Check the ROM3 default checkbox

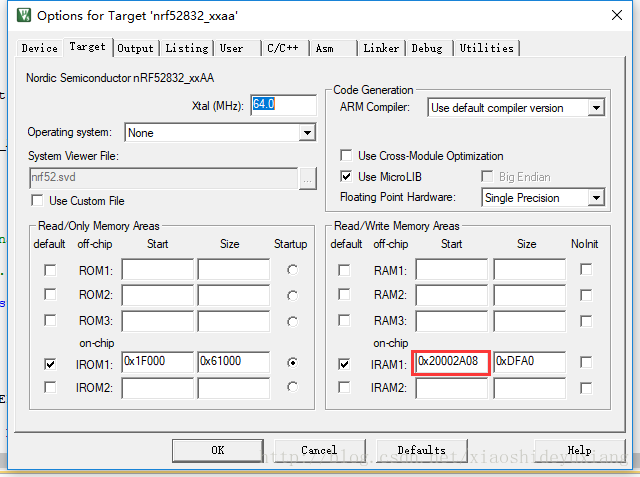tap(50, 320)
